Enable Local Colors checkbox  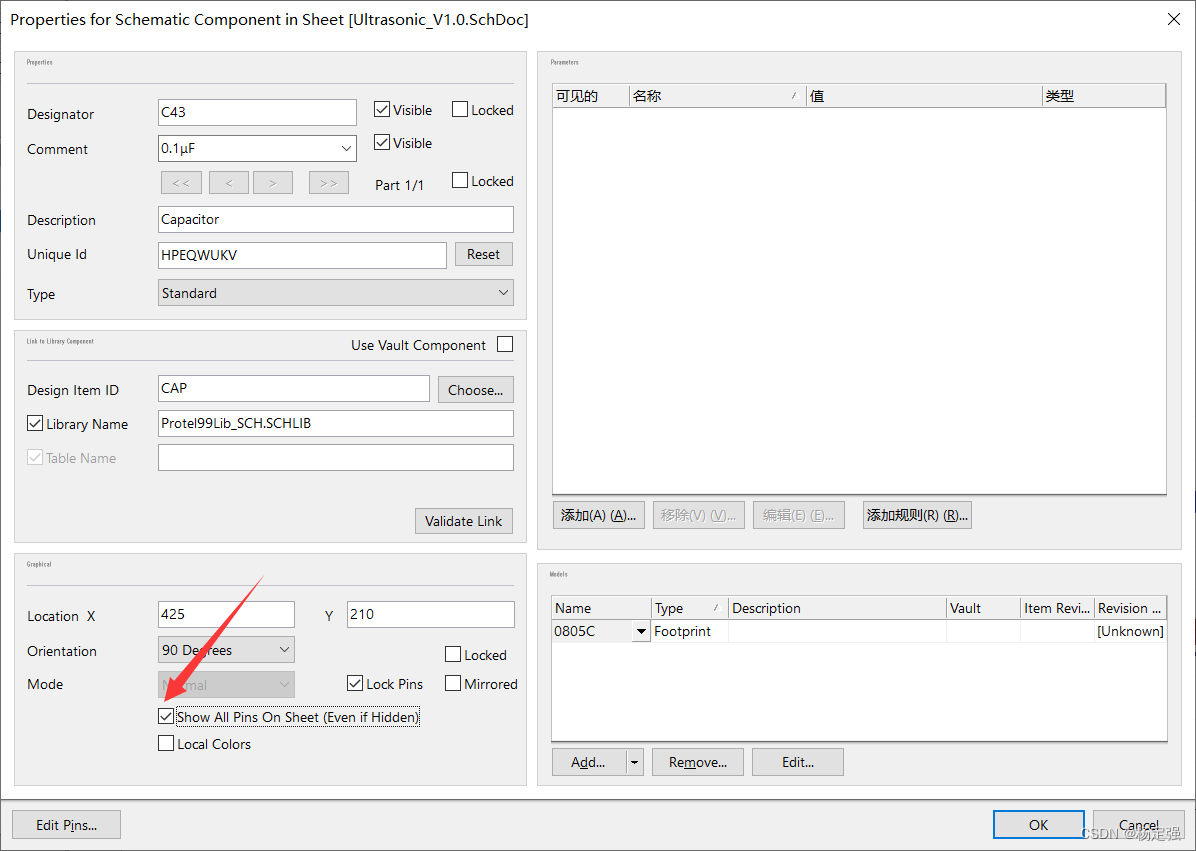166,744
